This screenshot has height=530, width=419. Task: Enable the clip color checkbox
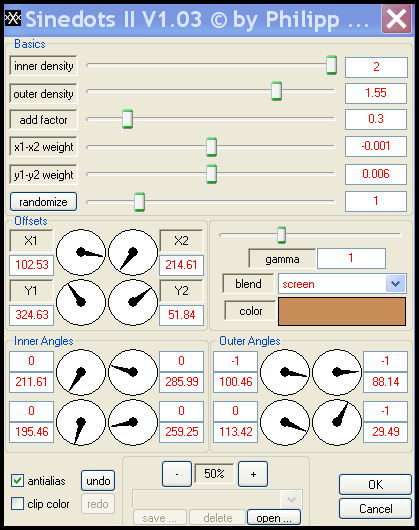(x=17, y=504)
